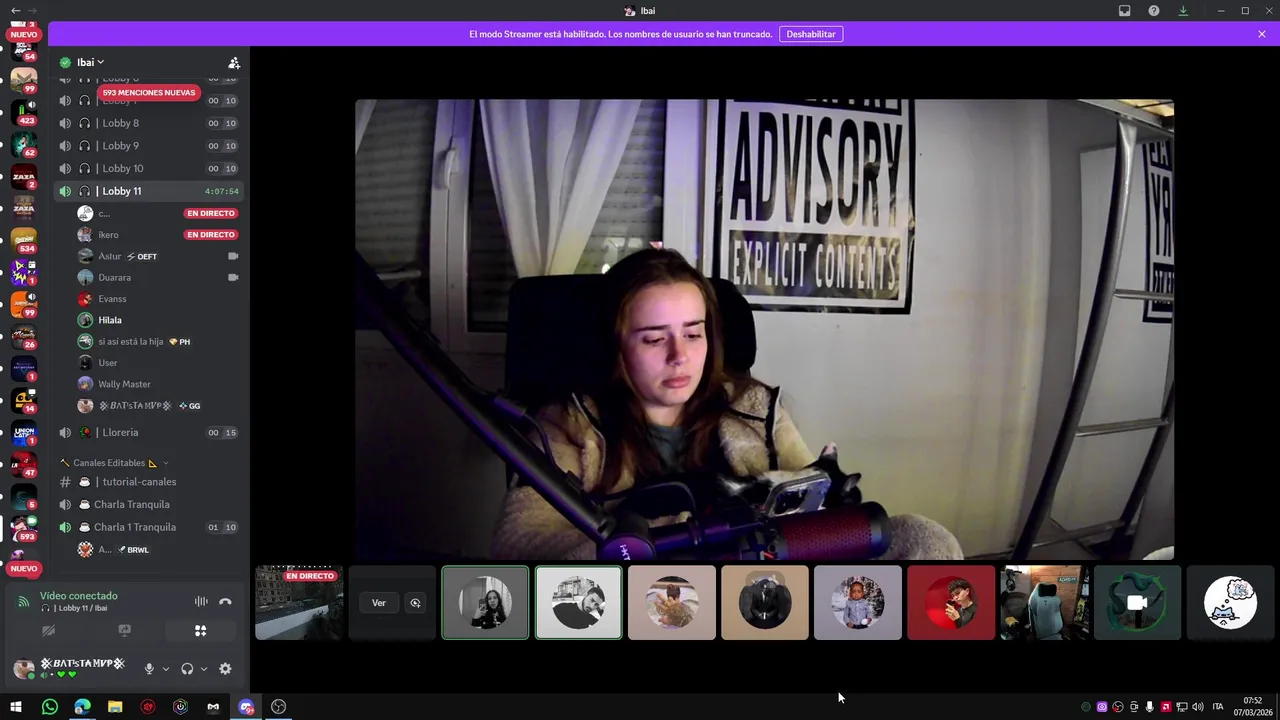Open Windows Start menu

tap(16, 707)
